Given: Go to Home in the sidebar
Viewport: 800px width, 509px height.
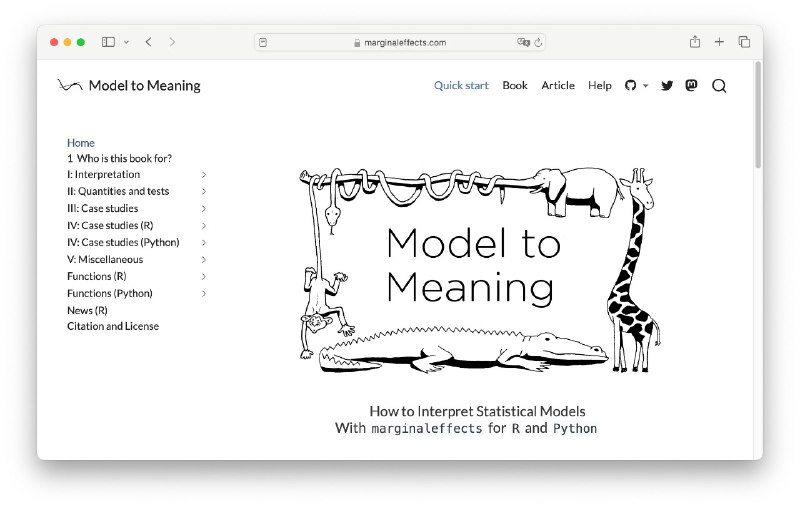Looking at the screenshot, I should pyautogui.click(x=81, y=143).
